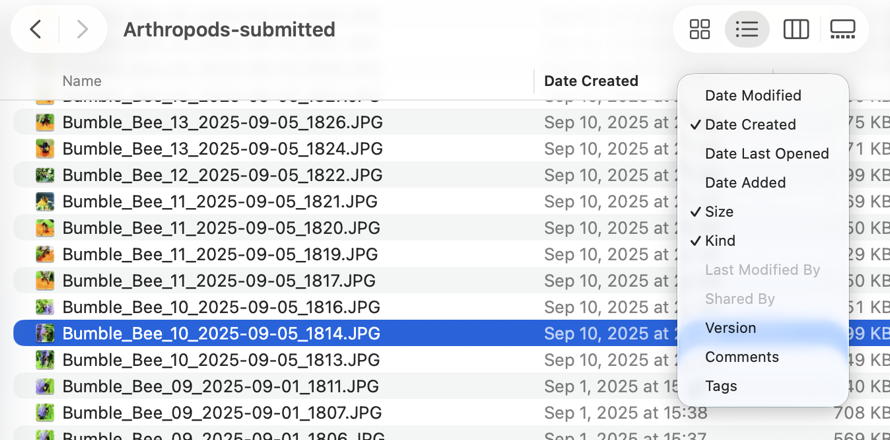Sort by the Date Created column header

coord(591,81)
